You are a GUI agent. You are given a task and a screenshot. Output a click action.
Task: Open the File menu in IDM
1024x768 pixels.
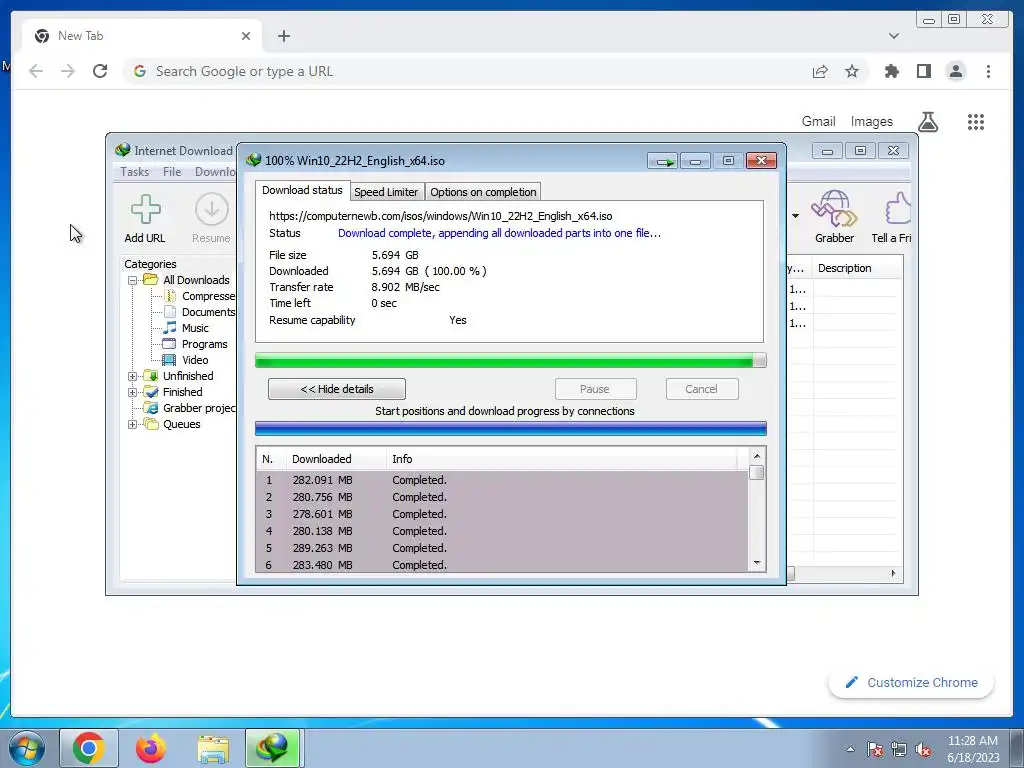click(x=172, y=172)
